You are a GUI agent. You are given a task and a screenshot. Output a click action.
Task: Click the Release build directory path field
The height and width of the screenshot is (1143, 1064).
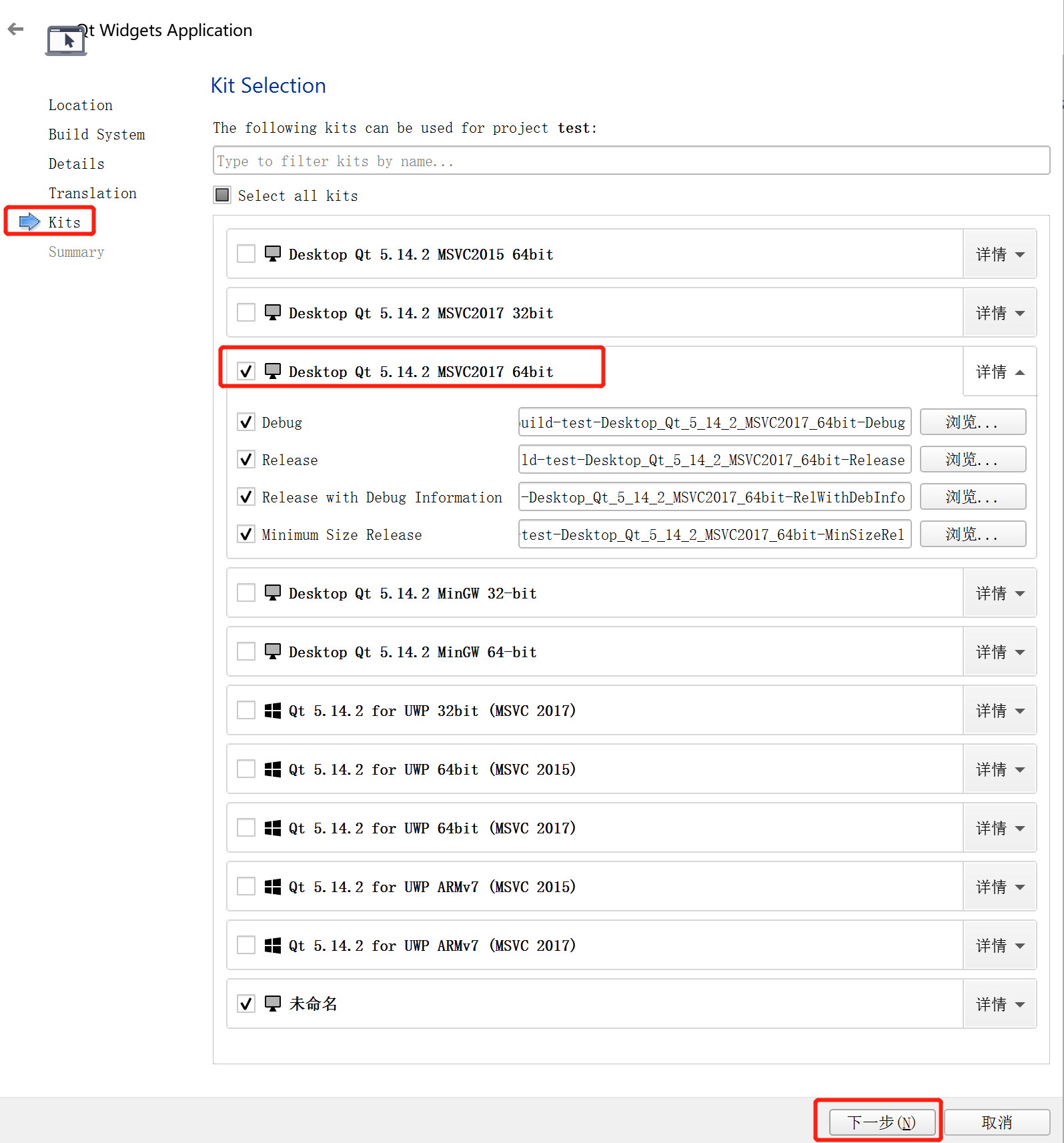click(714, 459)
